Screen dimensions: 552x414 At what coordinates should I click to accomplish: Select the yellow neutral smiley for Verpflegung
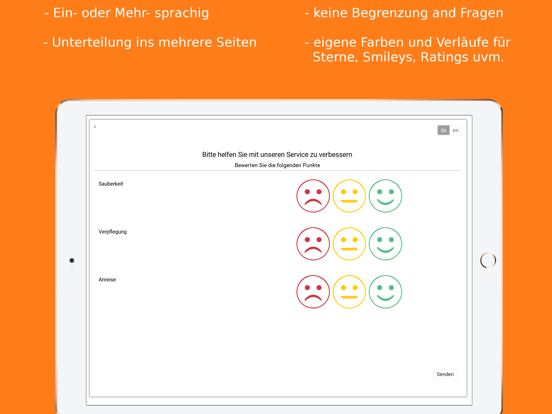(x=349, y=244)
